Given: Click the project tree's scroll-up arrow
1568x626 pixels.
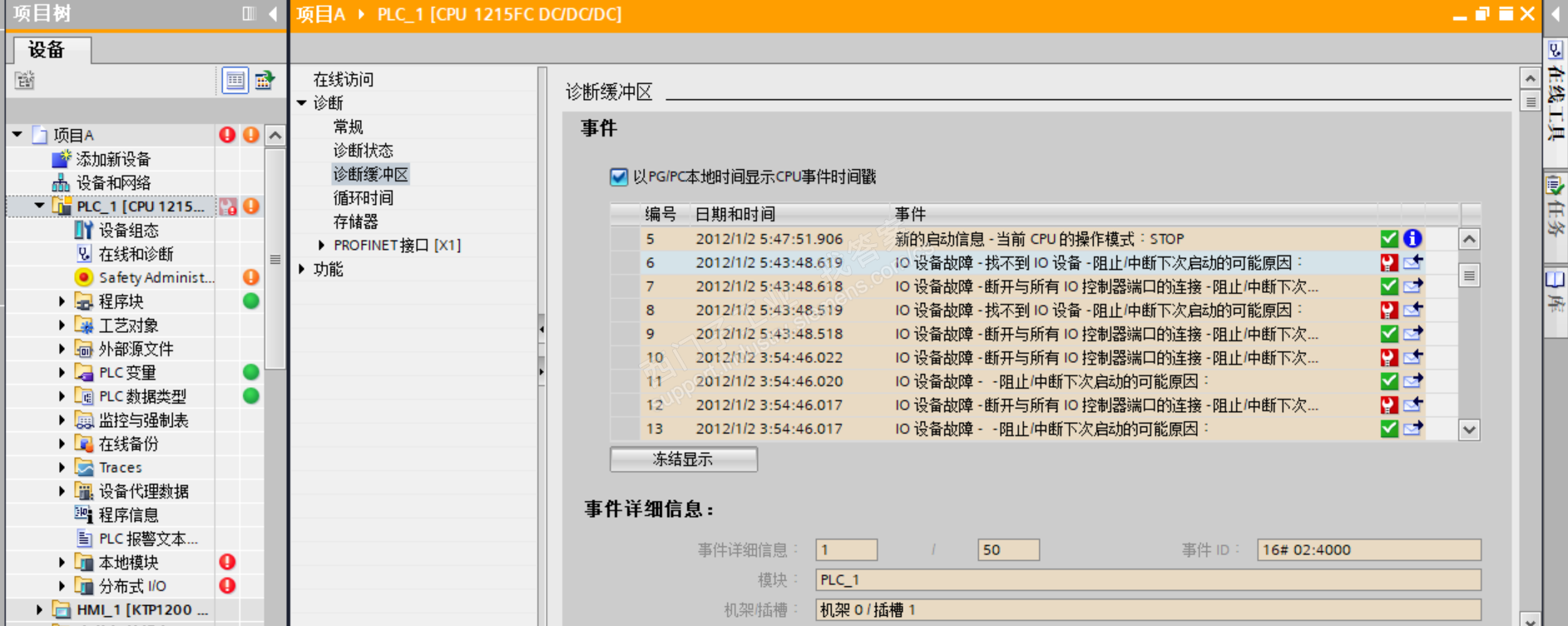Looking at the screenshot, I should coord(275,135).
